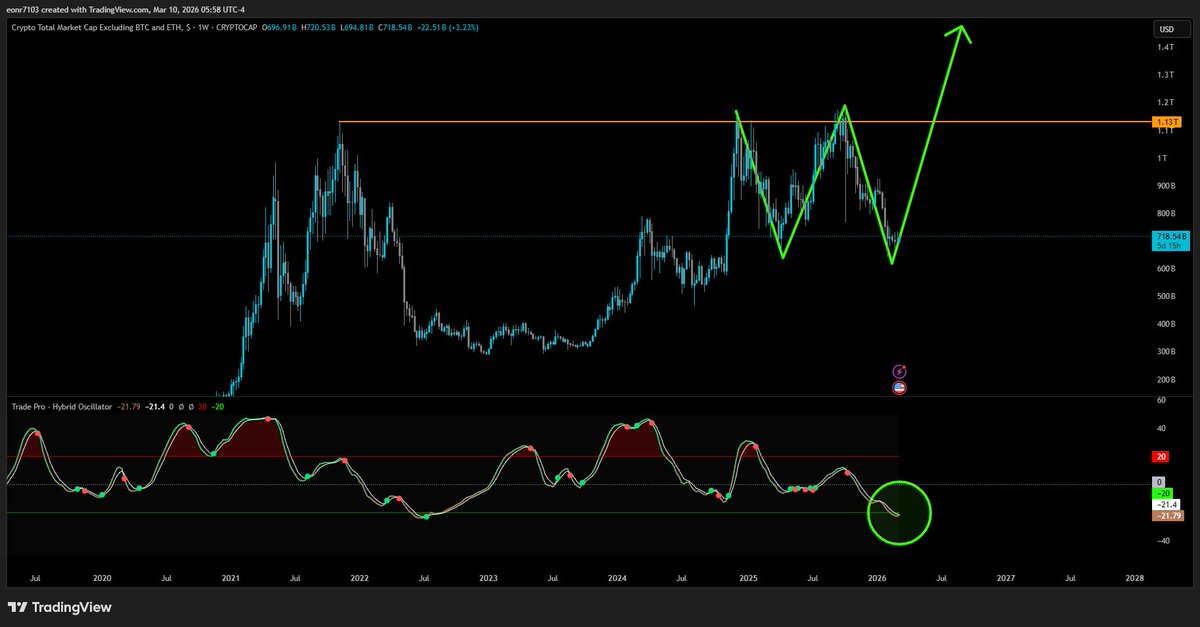
Task: Click the 300B price axis label
Action: (1166, 352)
